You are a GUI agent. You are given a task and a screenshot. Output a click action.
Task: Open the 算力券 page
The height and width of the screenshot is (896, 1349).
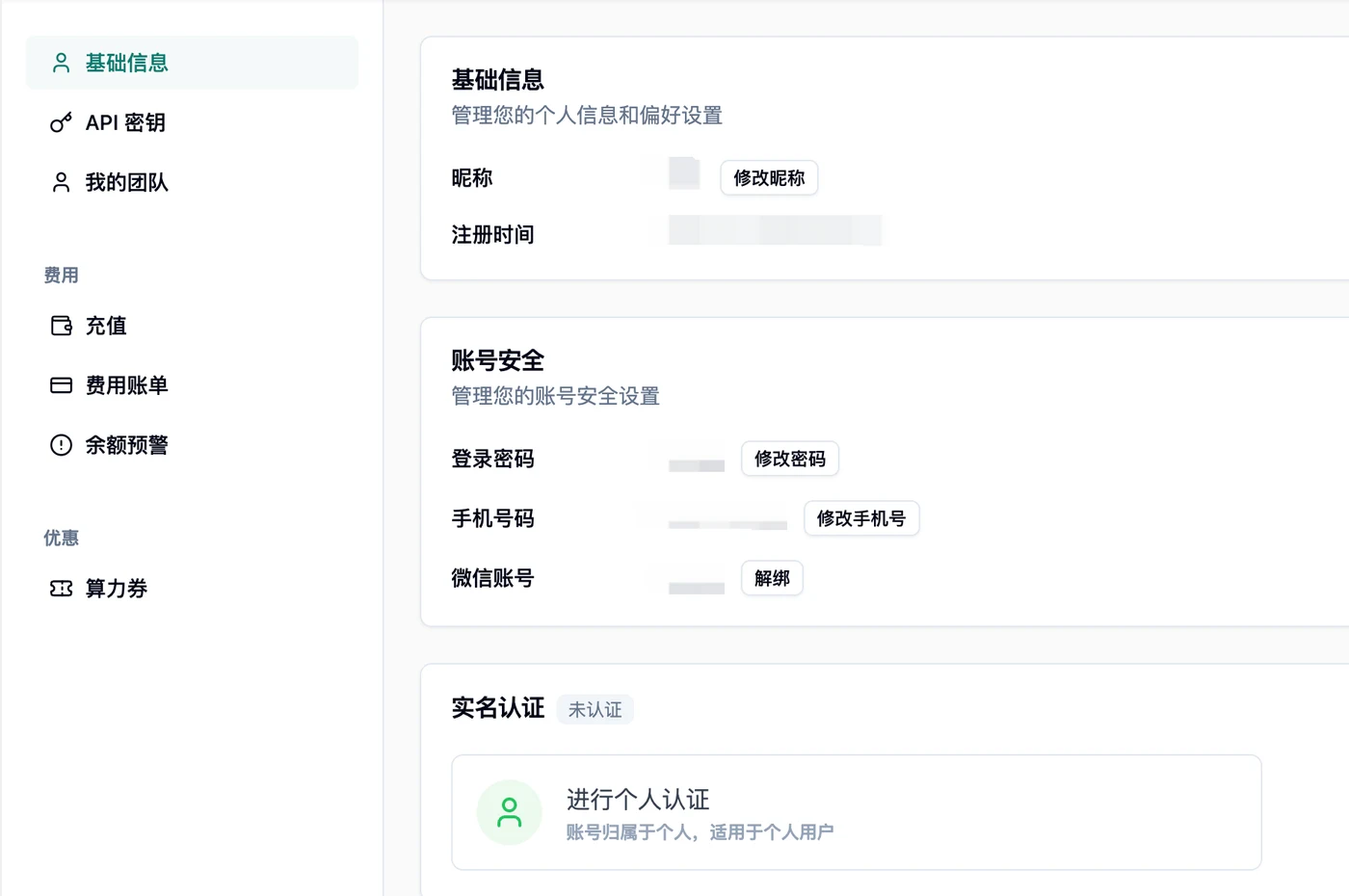pyautogui.click(x=192, y=589)
